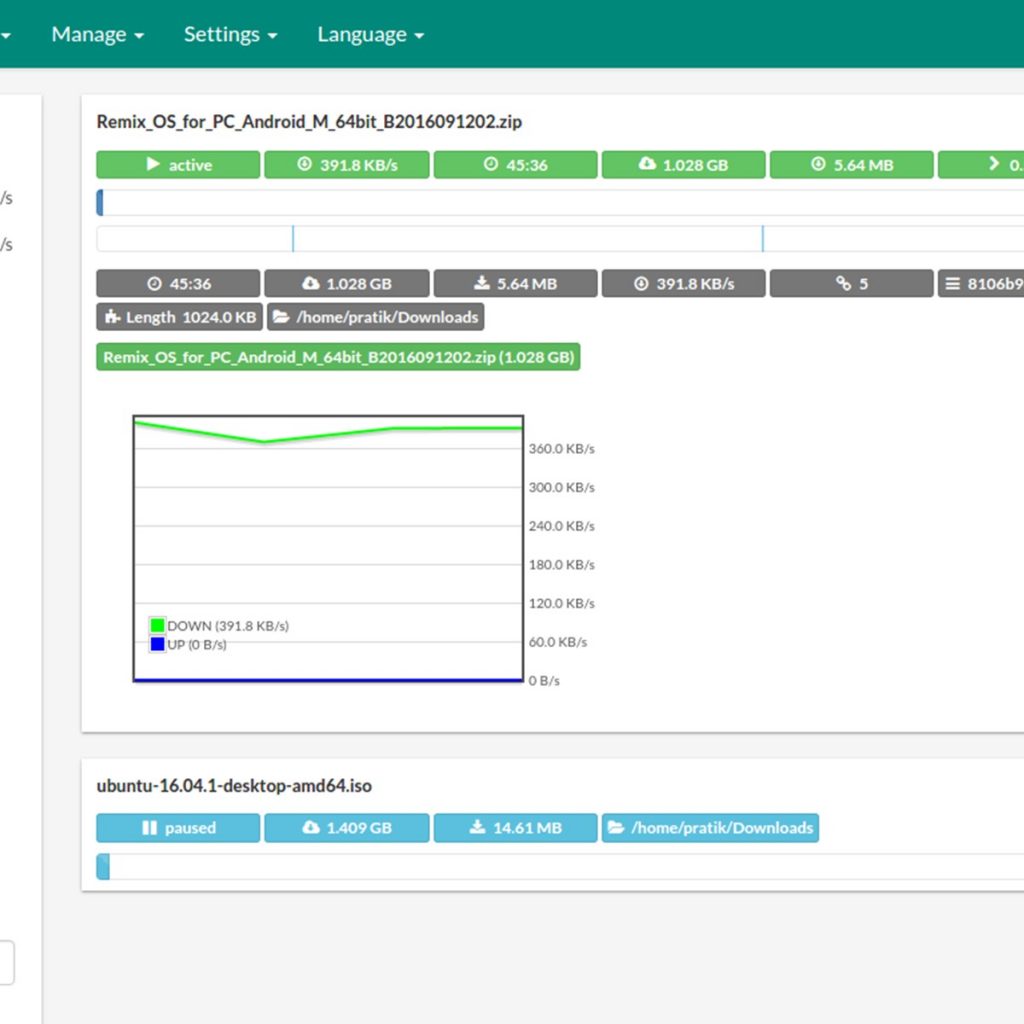Open the Language dropdown menu

370,34
